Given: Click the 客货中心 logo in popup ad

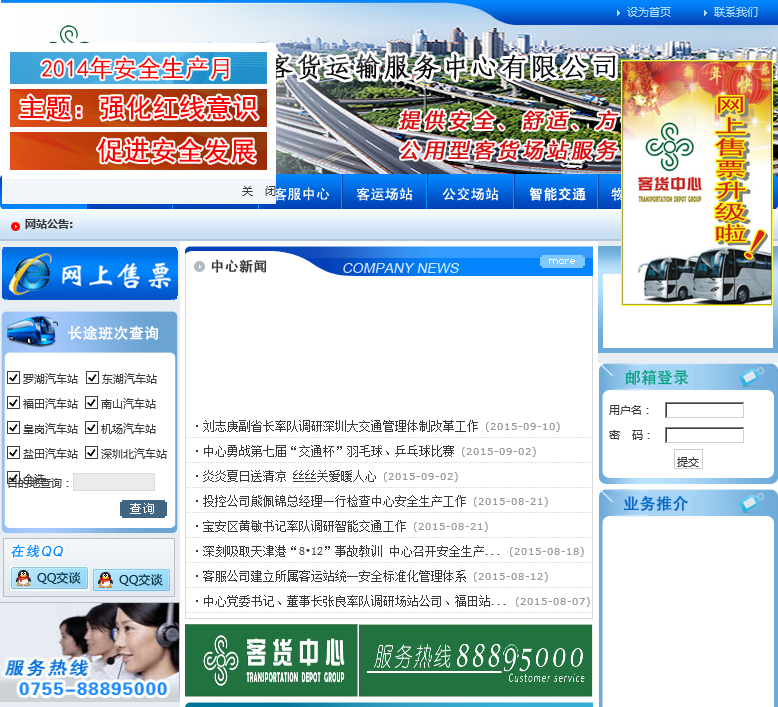Looking at the screenshot, I should click(669, 162).
